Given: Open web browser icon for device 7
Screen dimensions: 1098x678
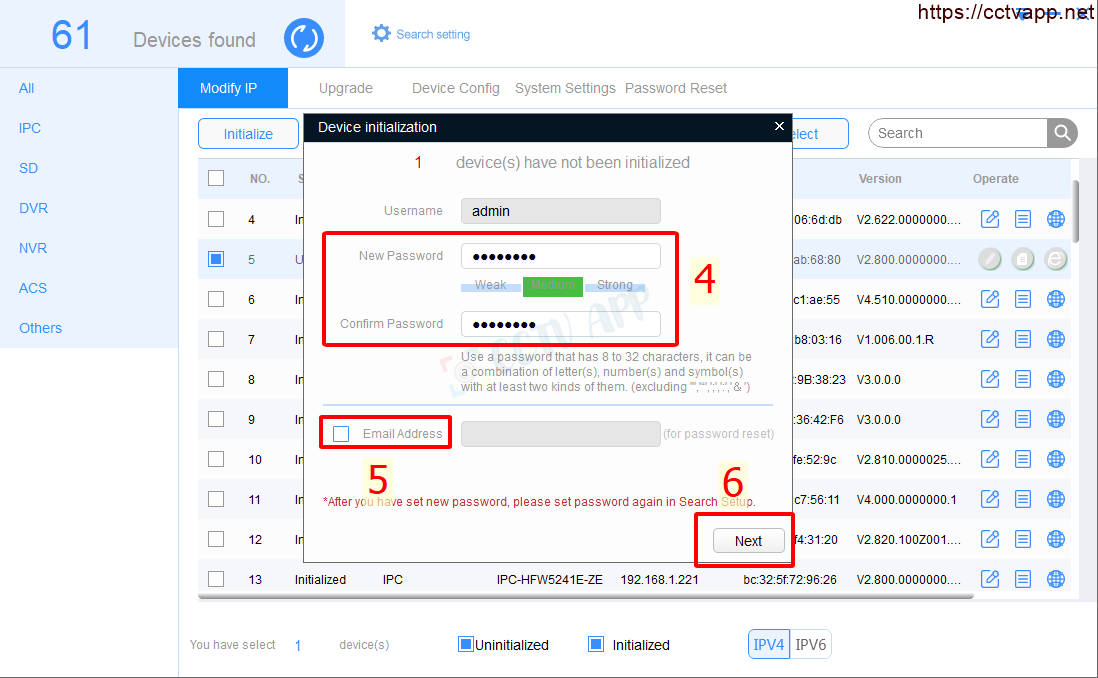Looking at the screenshot, I should pos(1055,339).
